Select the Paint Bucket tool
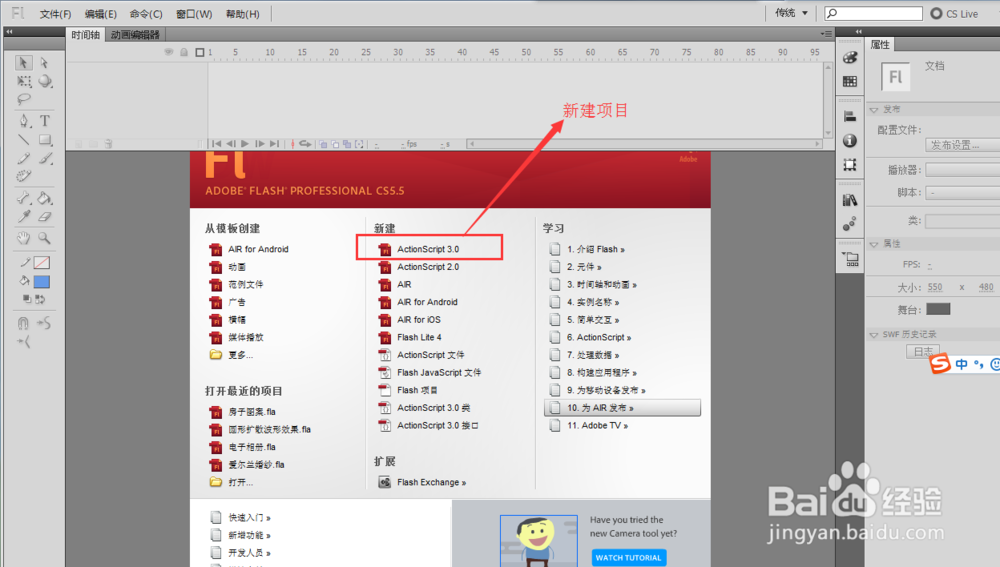Screen dimensions: 1000x567 coord(45,198)
